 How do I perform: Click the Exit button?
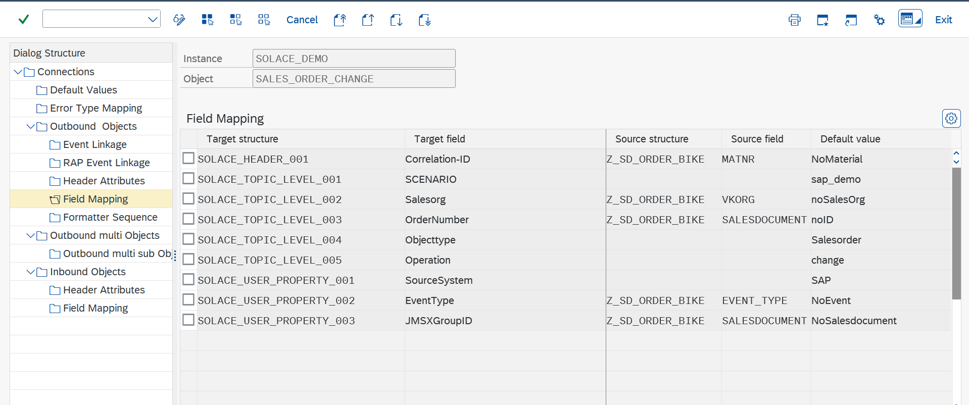click(x=944, y=20)
